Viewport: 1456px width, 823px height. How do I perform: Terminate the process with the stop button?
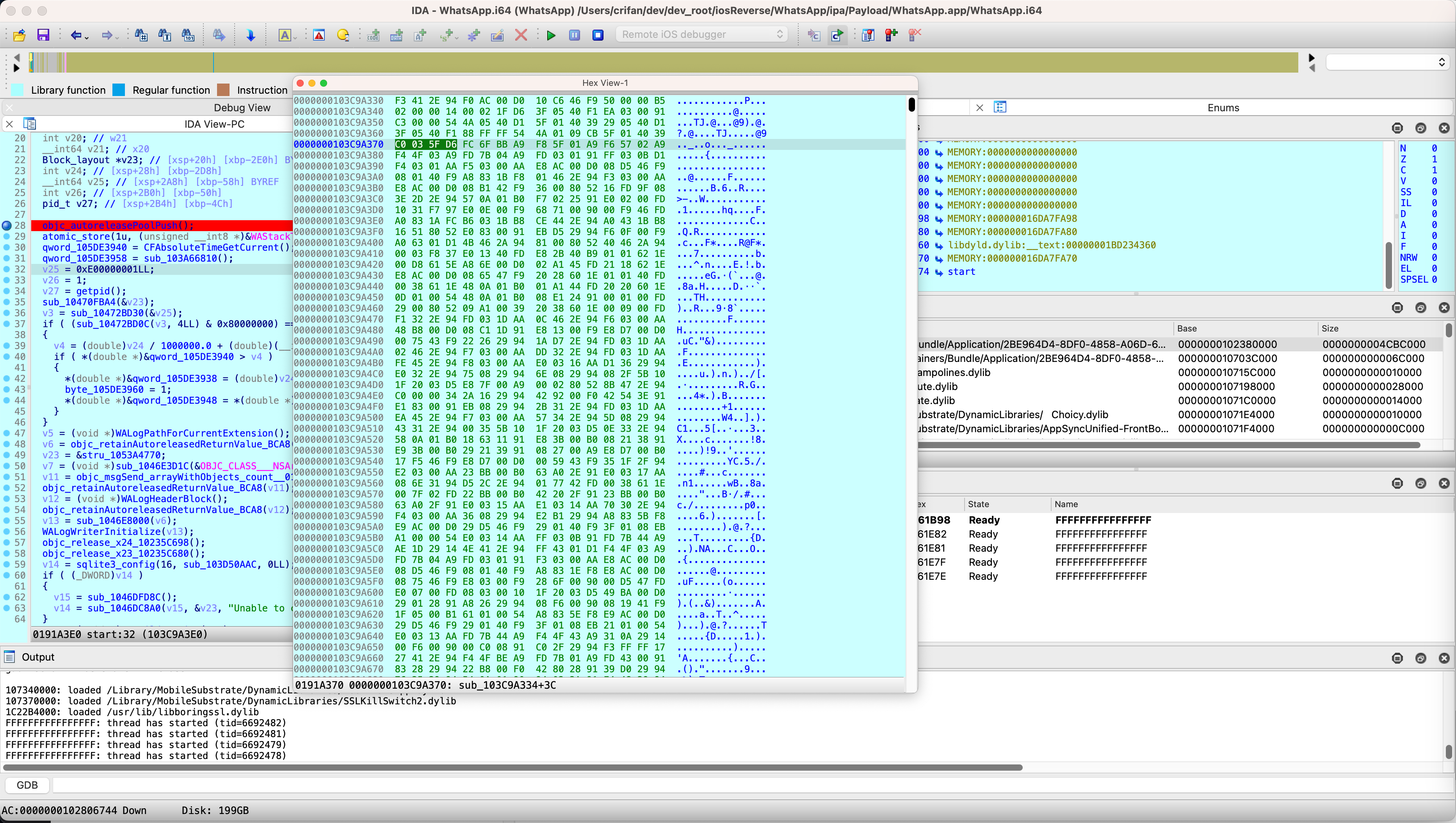[x=598, y=35]
